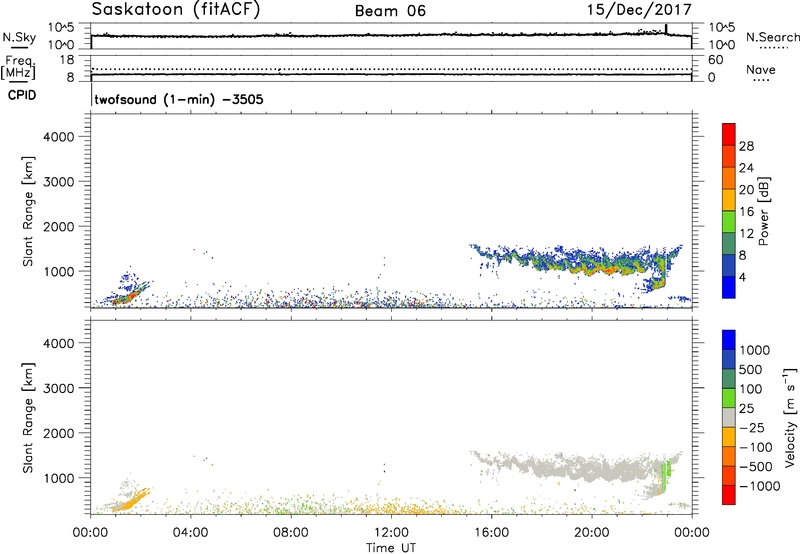Click the blue bottom of Power colorbar
This screenshot has height=554, width=800.
pos(729,287)
